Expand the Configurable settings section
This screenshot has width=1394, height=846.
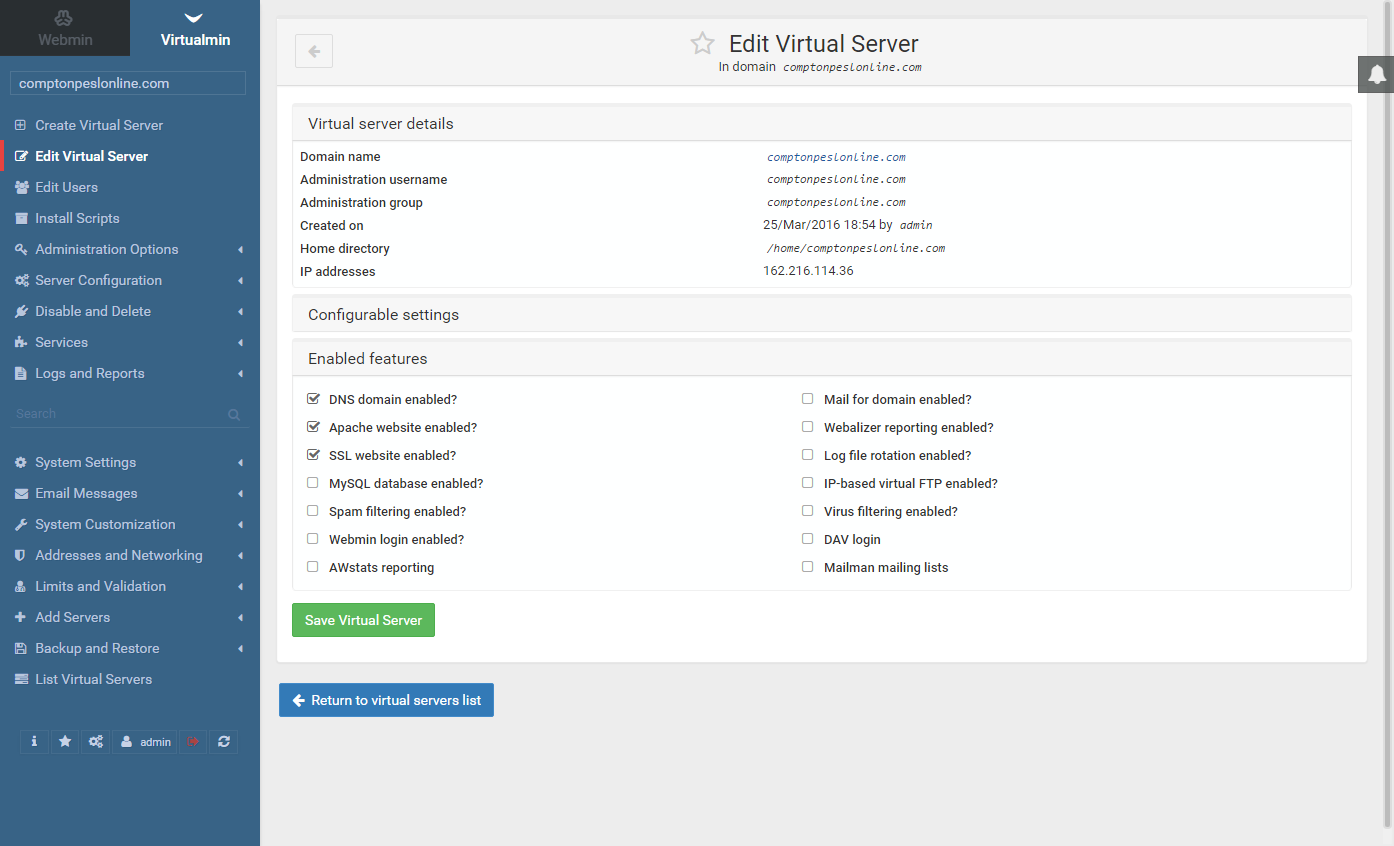pos(821,314)
